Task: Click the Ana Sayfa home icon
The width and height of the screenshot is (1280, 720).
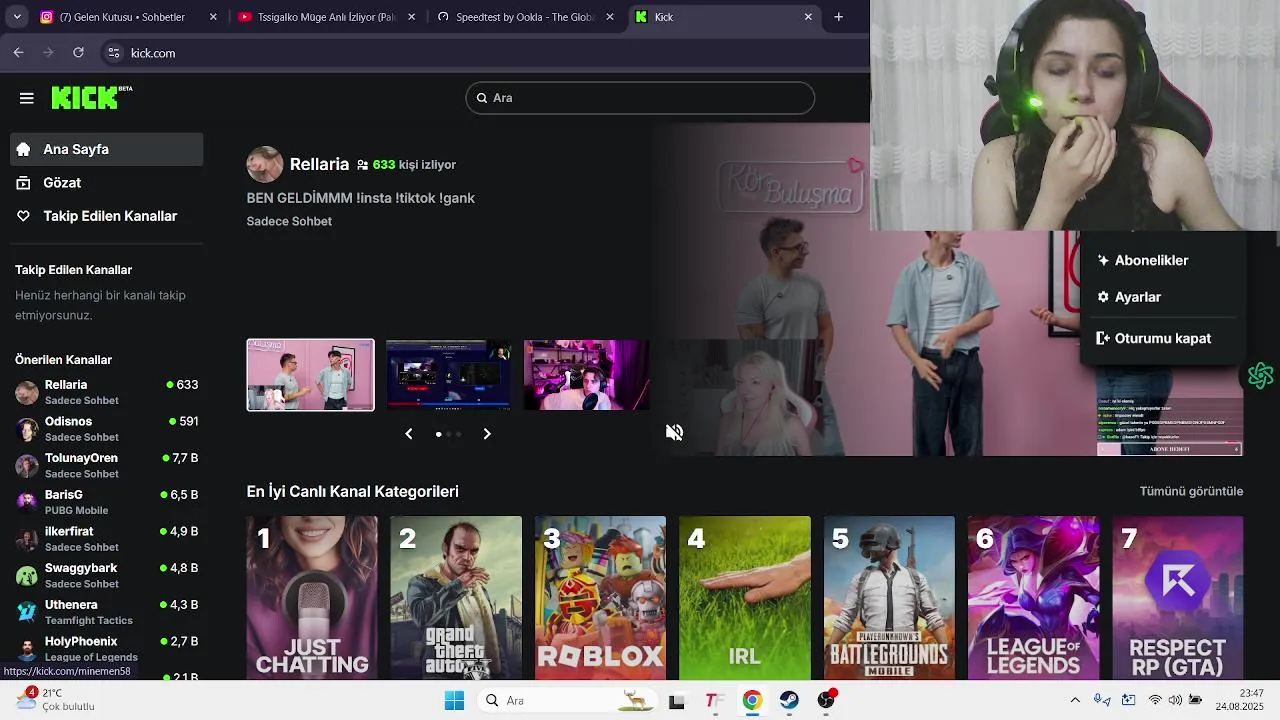Action: [23, 149]
